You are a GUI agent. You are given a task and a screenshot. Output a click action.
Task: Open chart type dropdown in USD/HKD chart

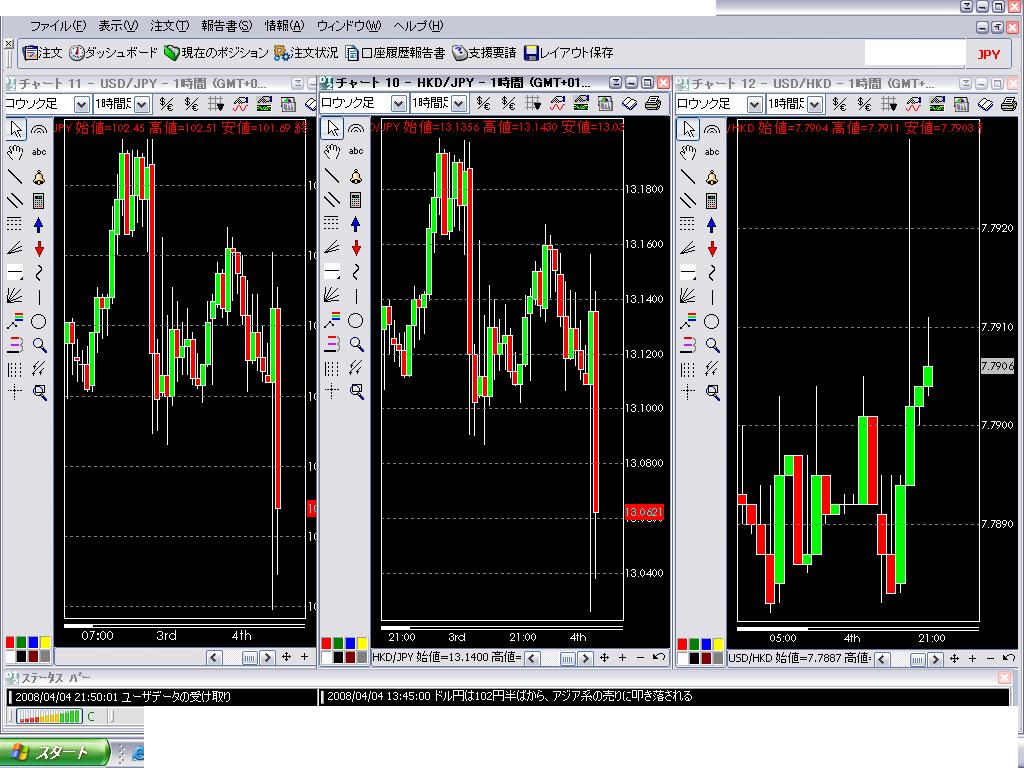coord(754,104)
